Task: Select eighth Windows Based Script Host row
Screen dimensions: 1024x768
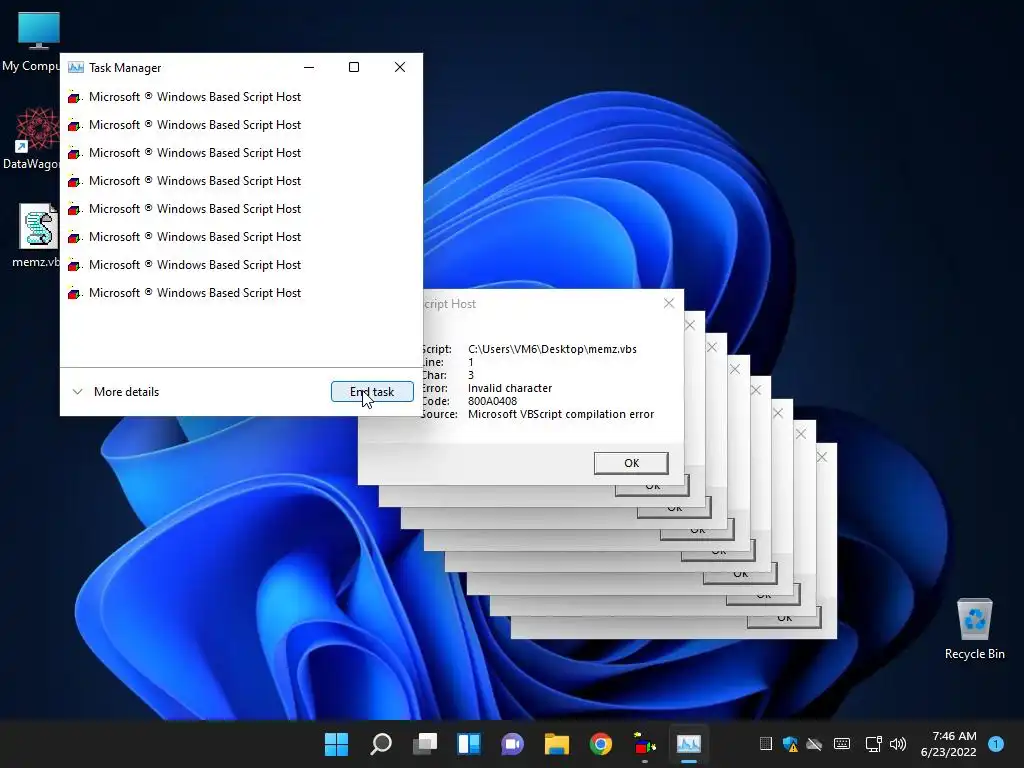Action: point(241,293)
